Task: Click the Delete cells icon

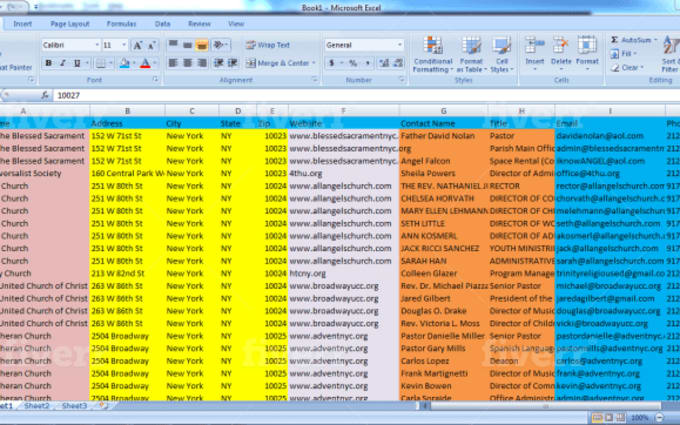Action: (561, 46)
